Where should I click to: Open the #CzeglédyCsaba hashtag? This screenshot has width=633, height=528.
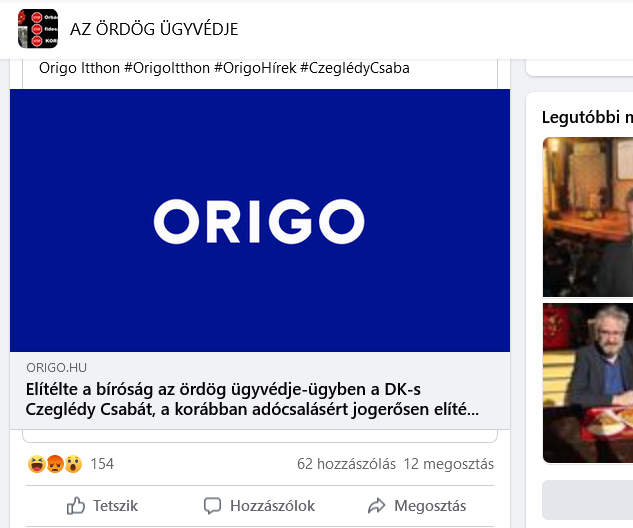pos(355,68)
